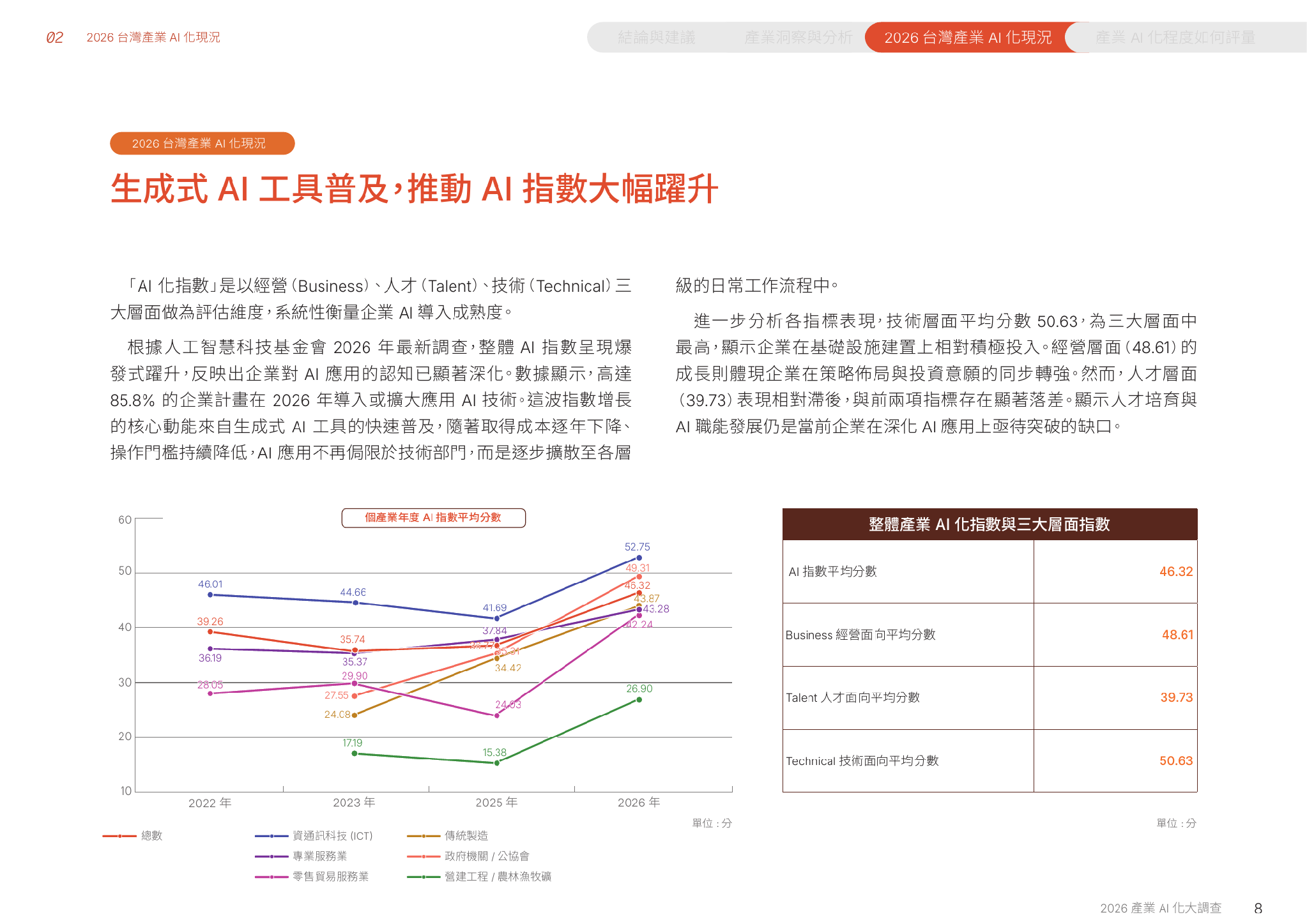Click the 52.75 data point label

click(637, 547)
